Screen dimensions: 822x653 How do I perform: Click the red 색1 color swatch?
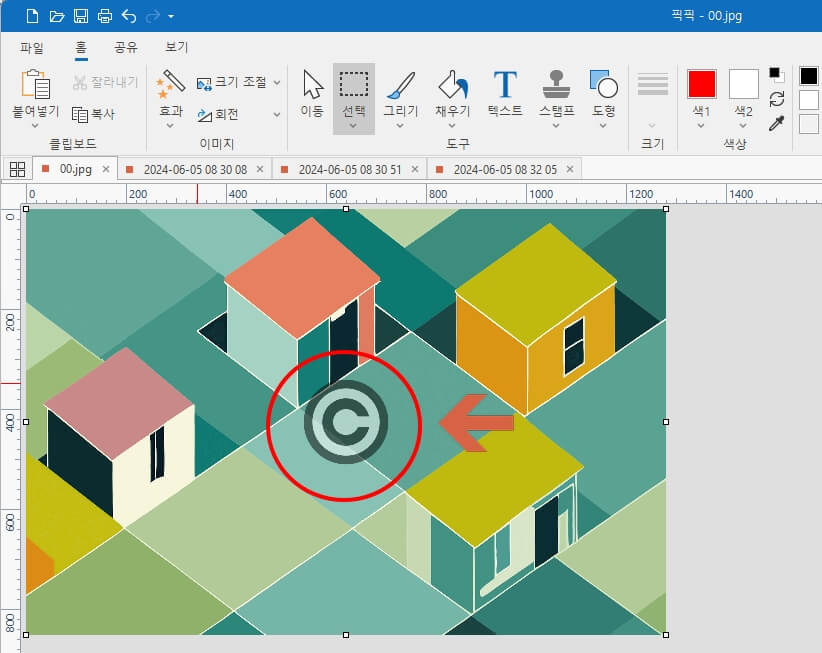coord(701,84)
